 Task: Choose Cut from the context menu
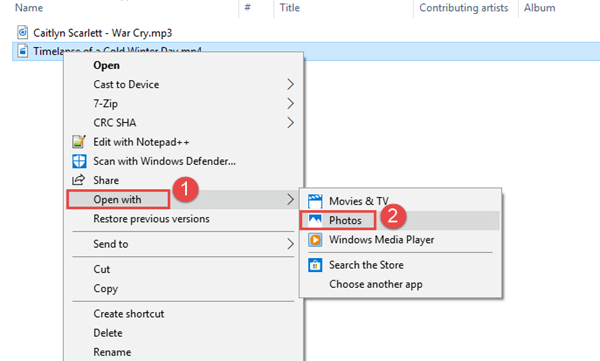(184, 269)
